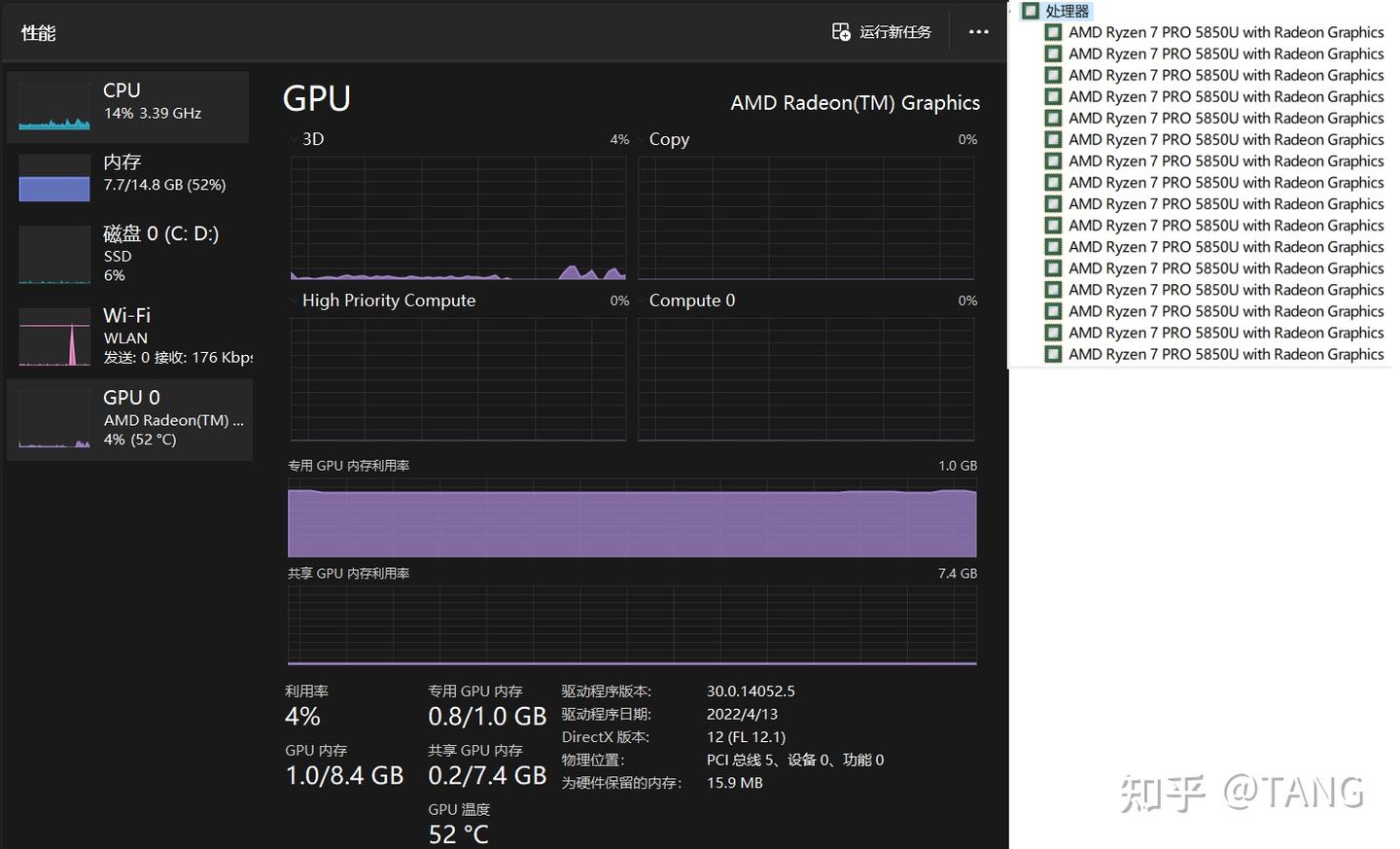
Task: Select the 磁盘 0 (C: D:) disk panel
Action: tap(129, 253)
